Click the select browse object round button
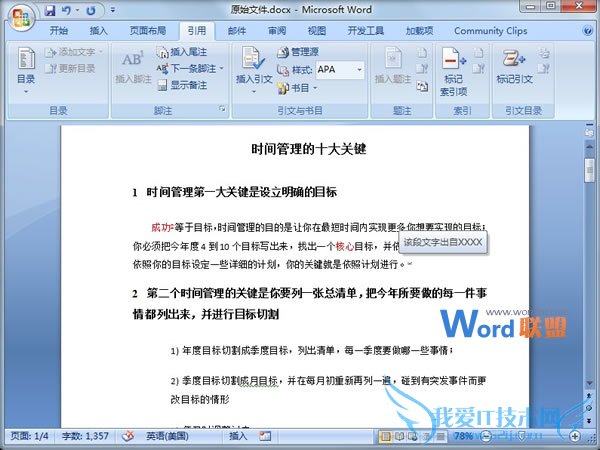 [x=589, y=408]
